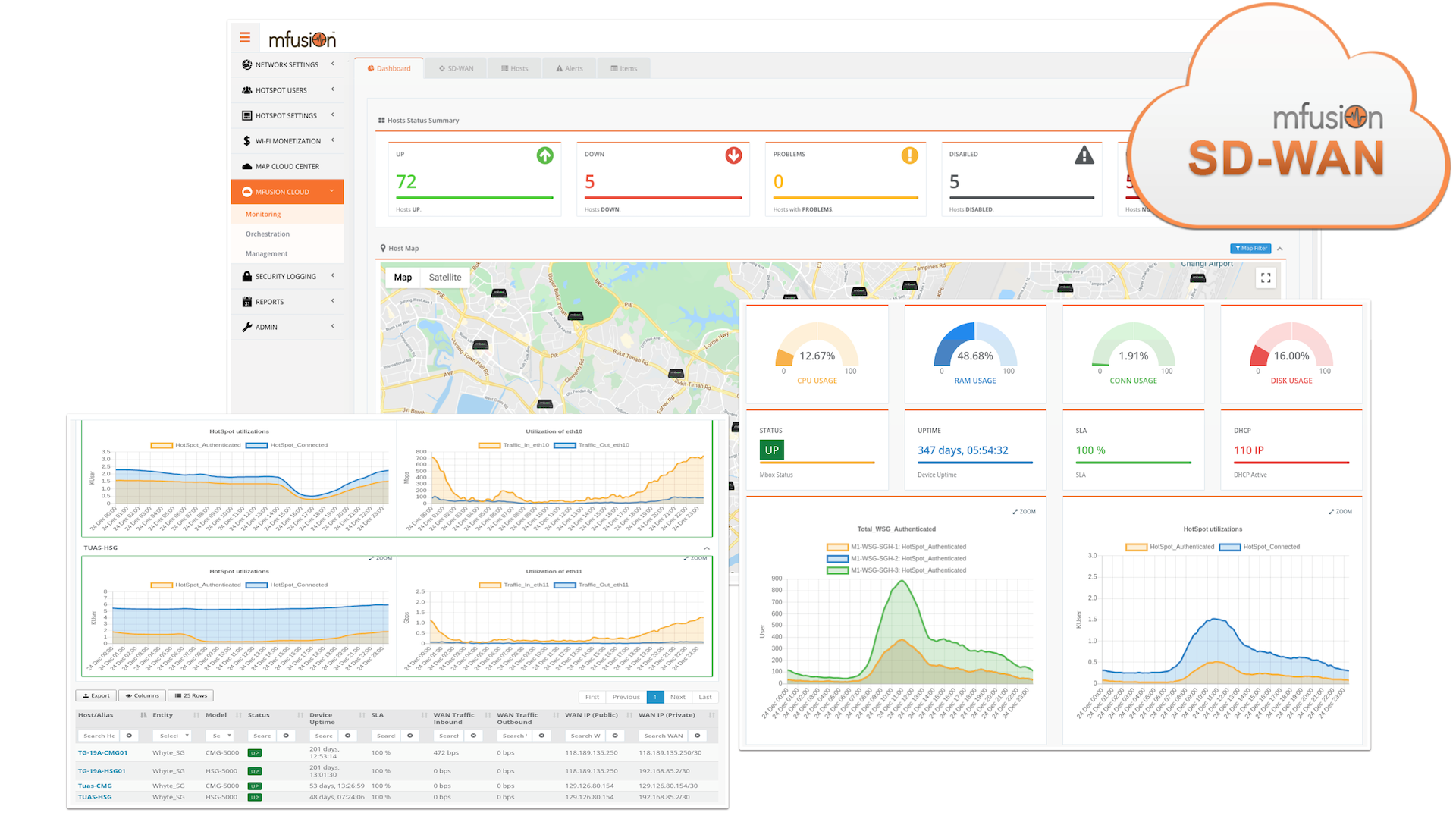Click the Problems warning exclamation icon

coord(909,156)
